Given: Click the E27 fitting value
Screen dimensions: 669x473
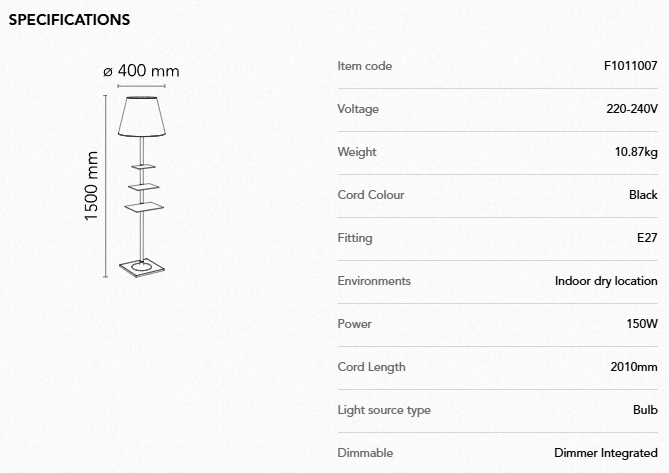Looking at the screenshot, I should pyautogui.click(x=647, y=238).
